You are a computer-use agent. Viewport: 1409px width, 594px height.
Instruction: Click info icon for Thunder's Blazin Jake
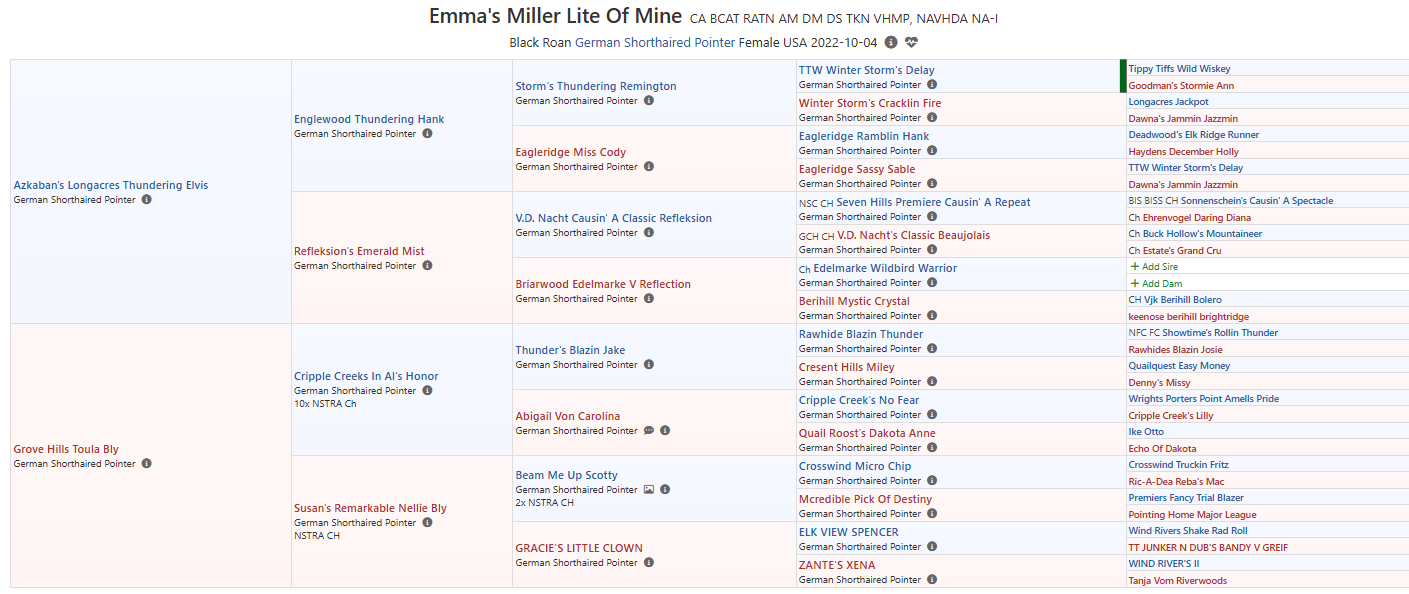point(648,365)
